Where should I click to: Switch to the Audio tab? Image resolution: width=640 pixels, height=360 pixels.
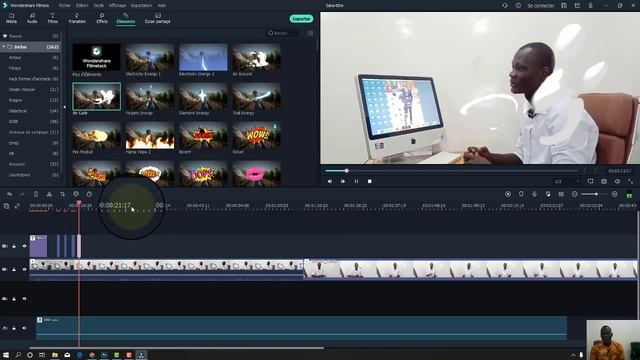pyautogui.click(x=32, y=18)
